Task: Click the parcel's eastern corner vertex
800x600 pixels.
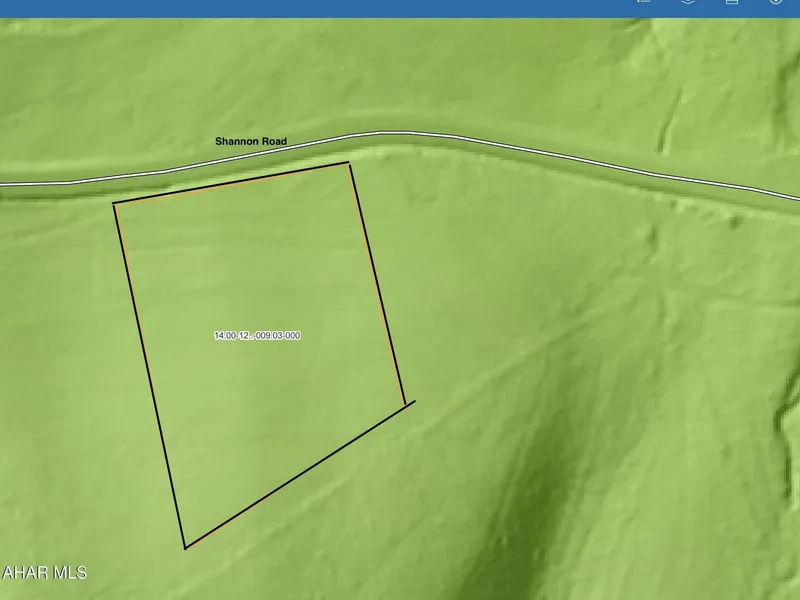Action: click(405, 405)
